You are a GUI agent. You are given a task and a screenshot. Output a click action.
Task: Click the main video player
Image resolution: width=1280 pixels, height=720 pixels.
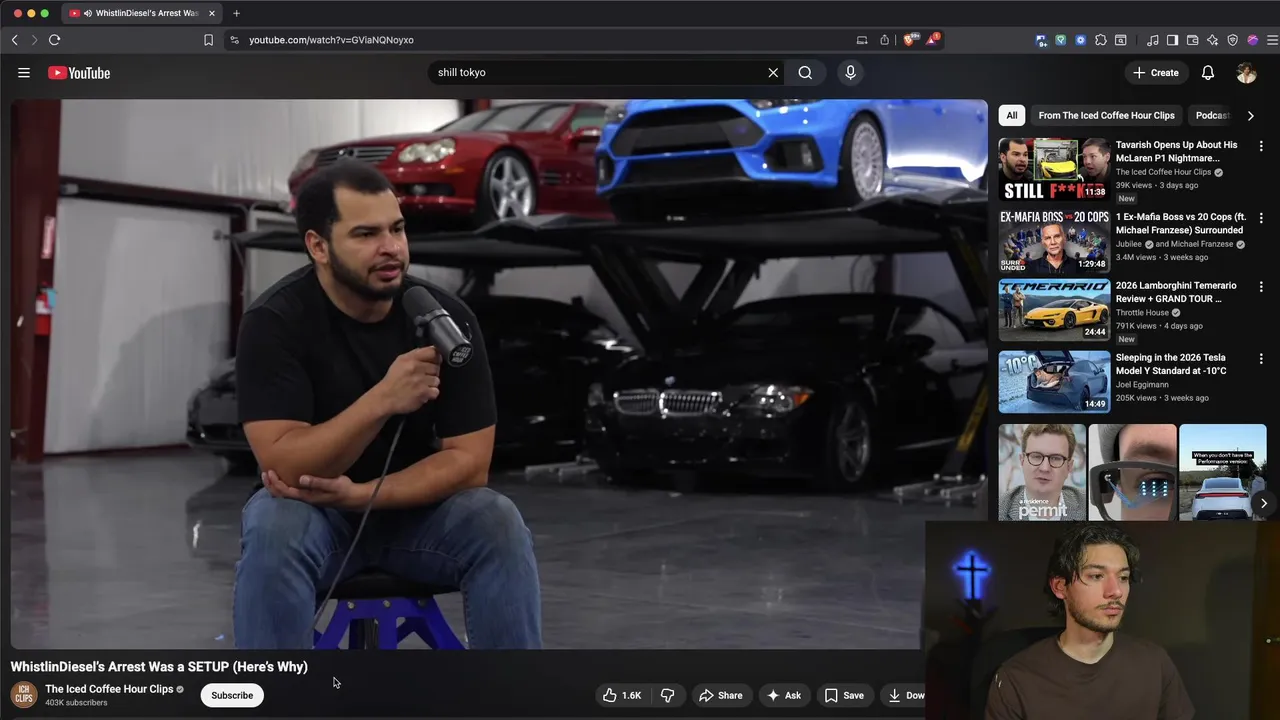click(498, 374)
